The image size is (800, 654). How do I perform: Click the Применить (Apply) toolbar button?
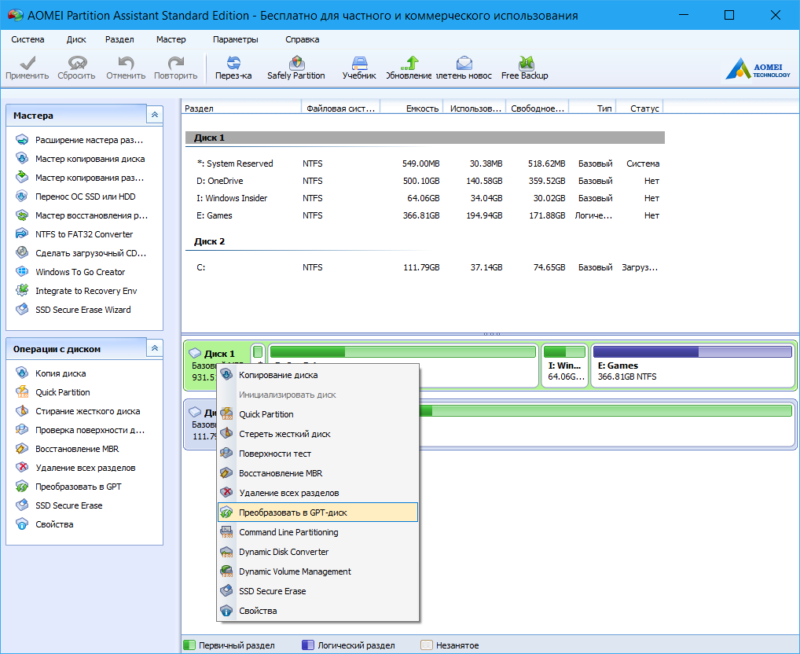[x=26, y=66]
